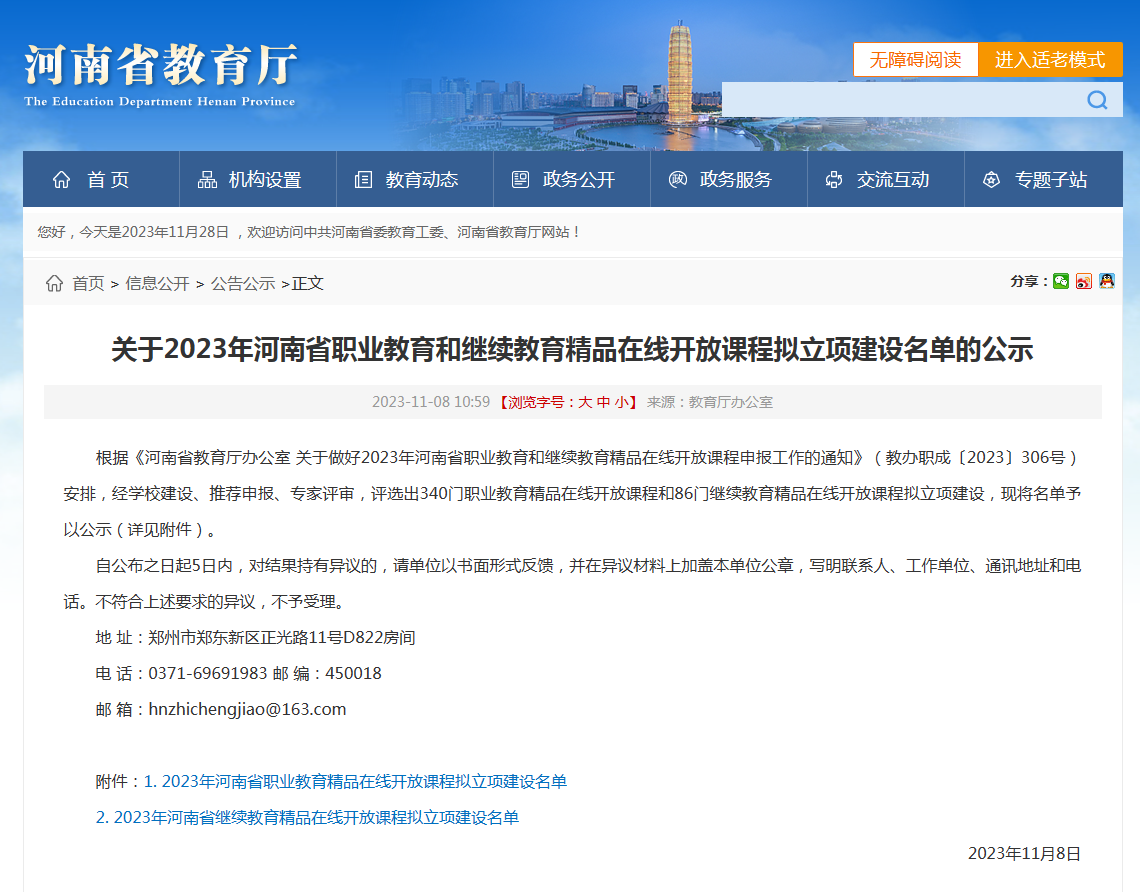
Task: Share article via QQ penguin icon
Action: click(x=1107, y=282)
